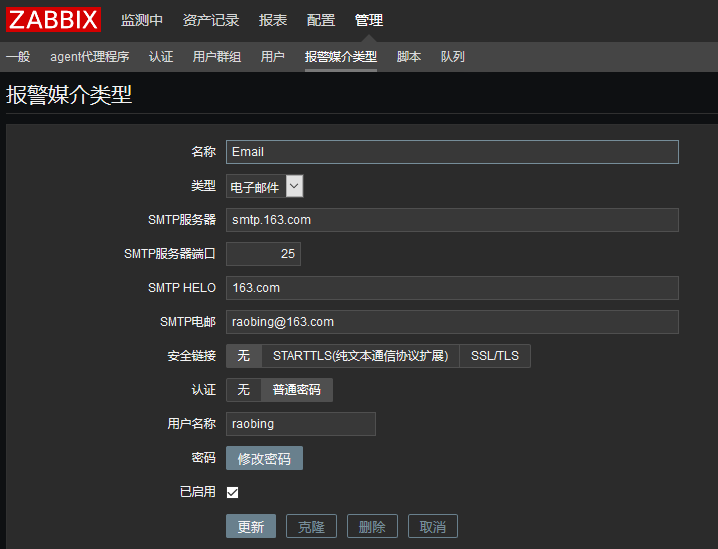
Task: Open the 配置 menu
Action: point(321,20)
